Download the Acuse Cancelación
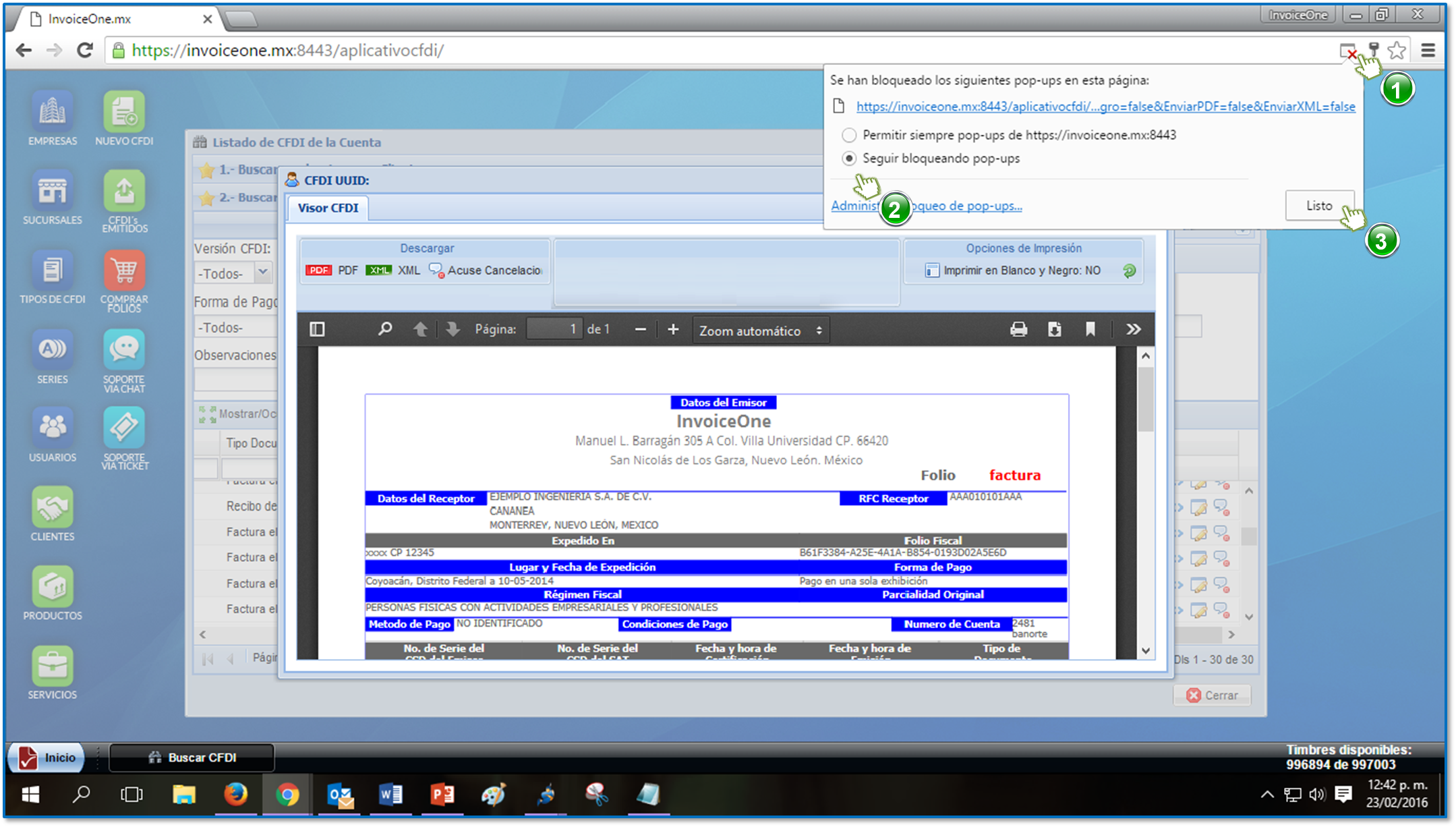1456x827 pixels. coord(486,270)
